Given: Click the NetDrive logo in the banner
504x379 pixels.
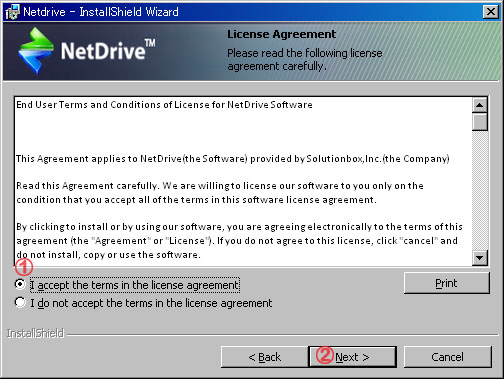Looking at the screenshot, I should click(x=87, y=51).
